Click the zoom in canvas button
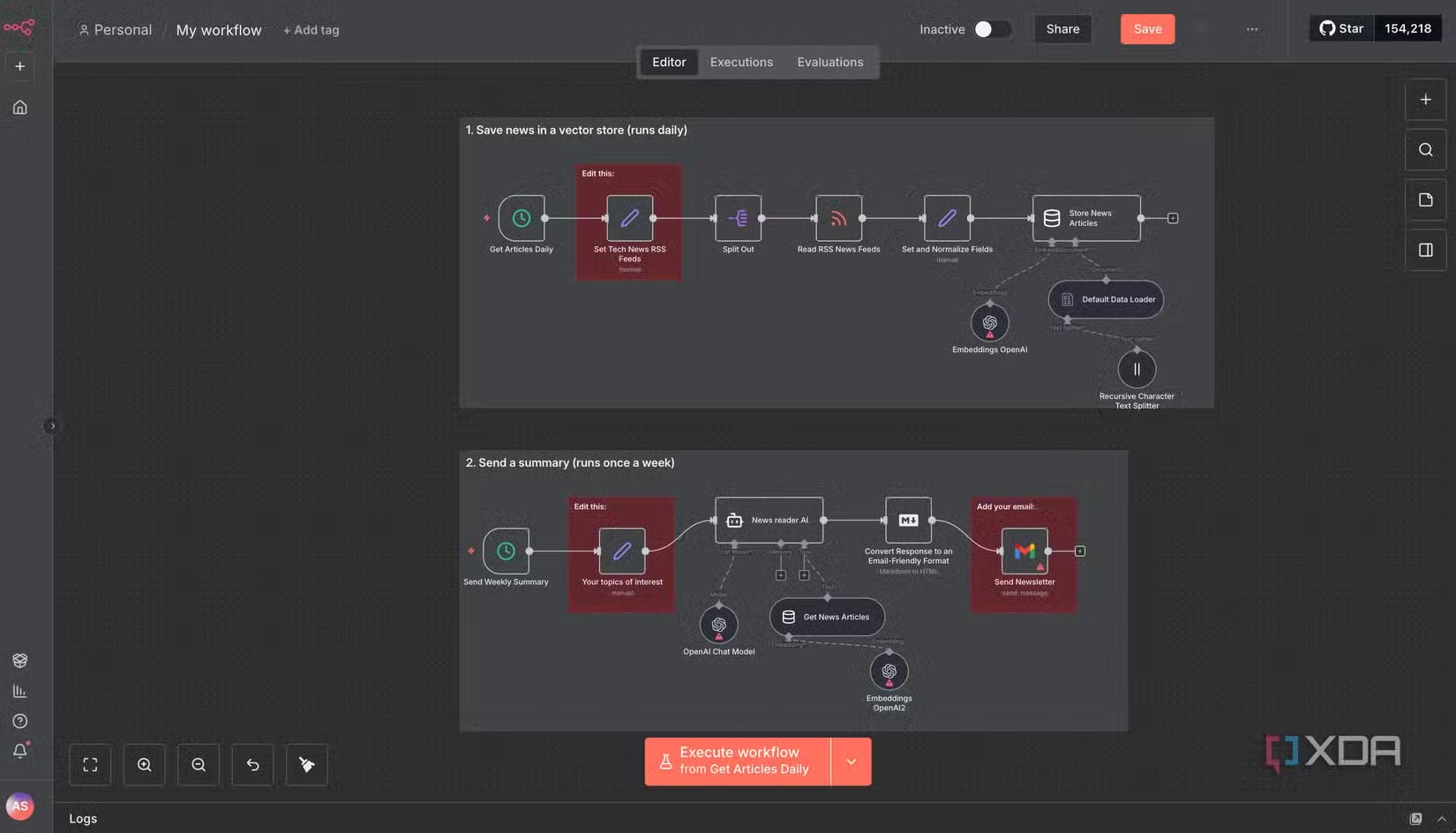The height and width of the screenshot is (833, 1456). (145, 765)
